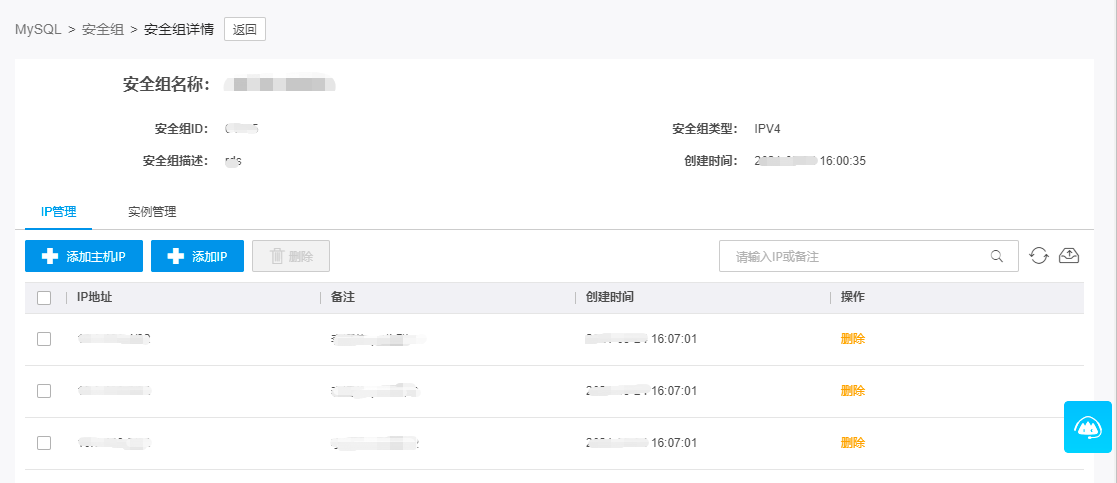Switch to the 实例管理 tab
Viewport: 1117px width, 483px height.
tap(152, 212)
